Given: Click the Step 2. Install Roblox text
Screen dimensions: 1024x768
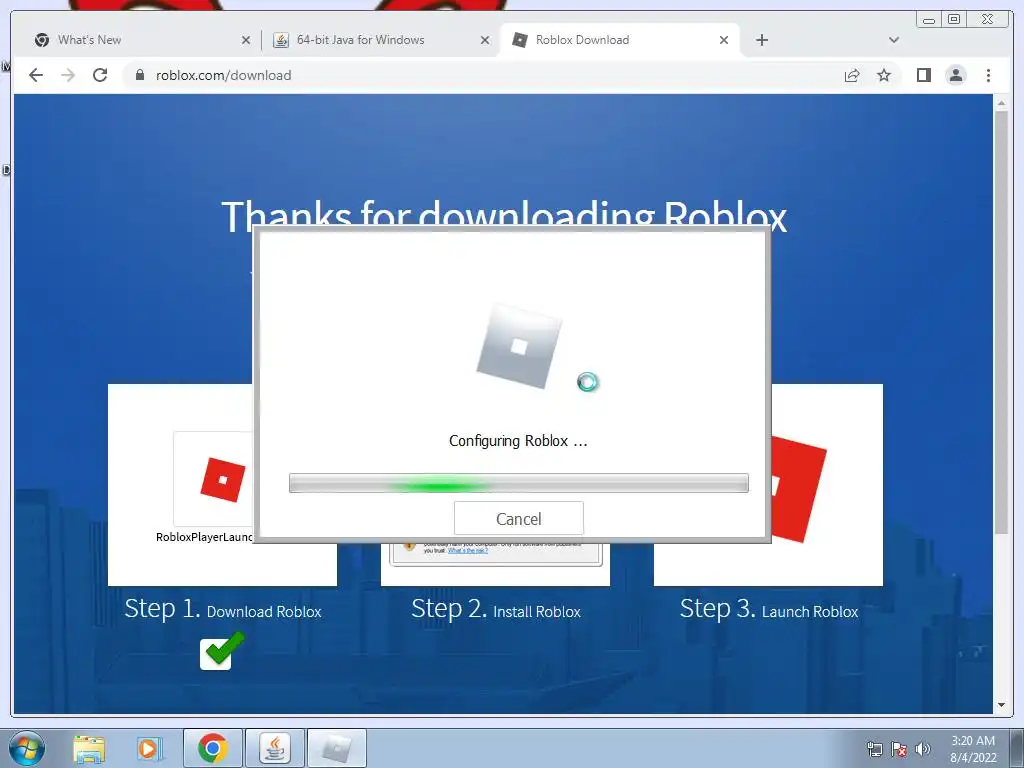Looking at the screenshot, I should 496,609.
